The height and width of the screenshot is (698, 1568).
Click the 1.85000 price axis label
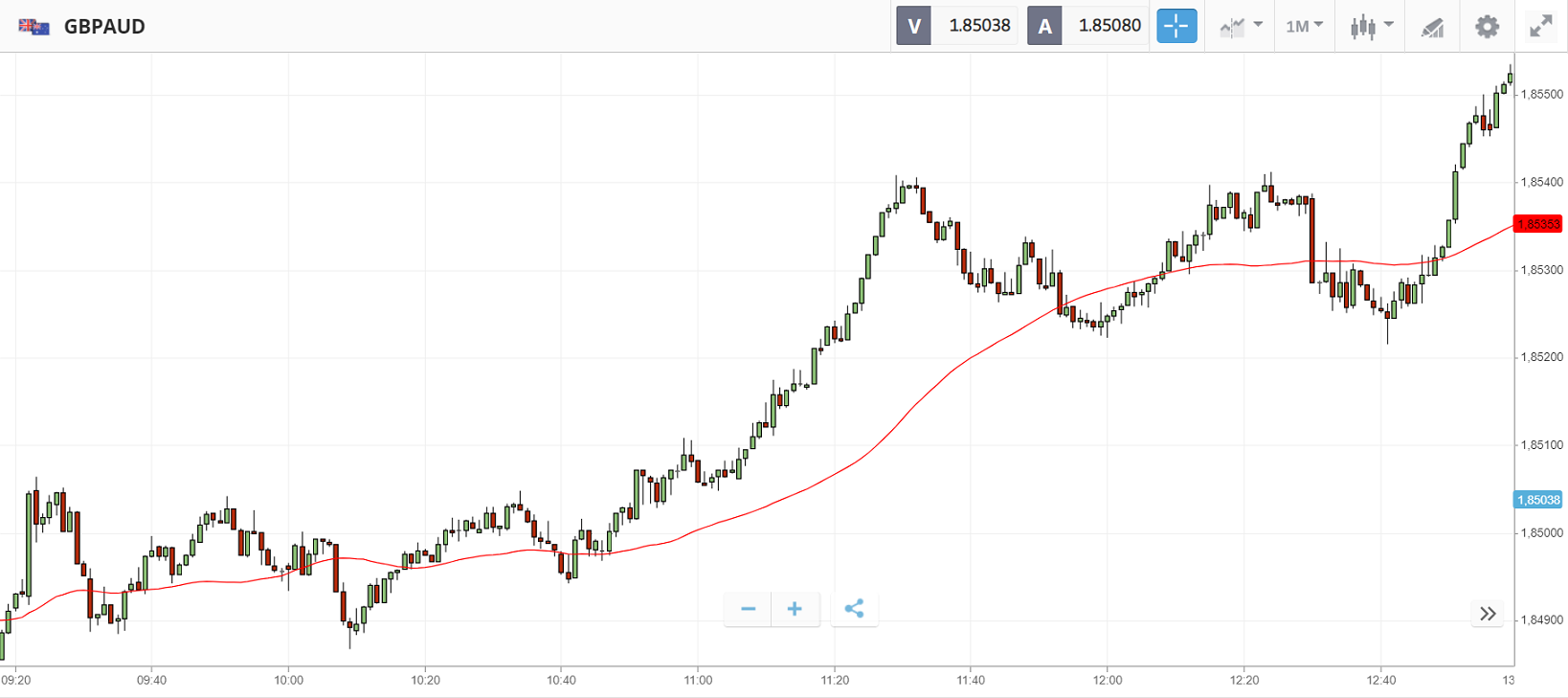[x=1542, y=532]
